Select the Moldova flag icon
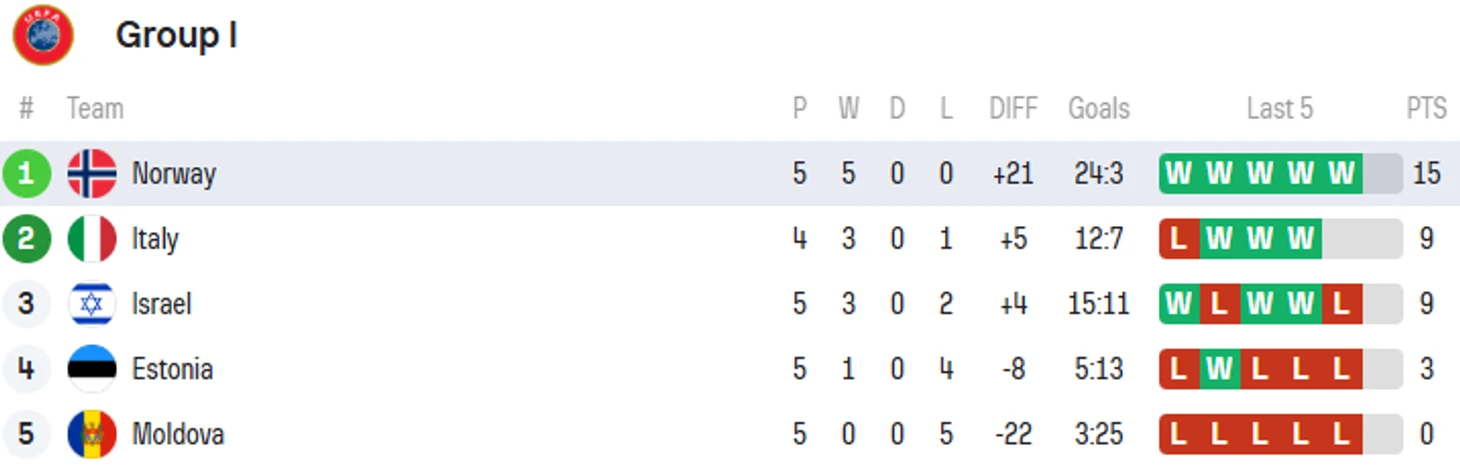This screenshot has height=474, width=1460. pos(92,434)
